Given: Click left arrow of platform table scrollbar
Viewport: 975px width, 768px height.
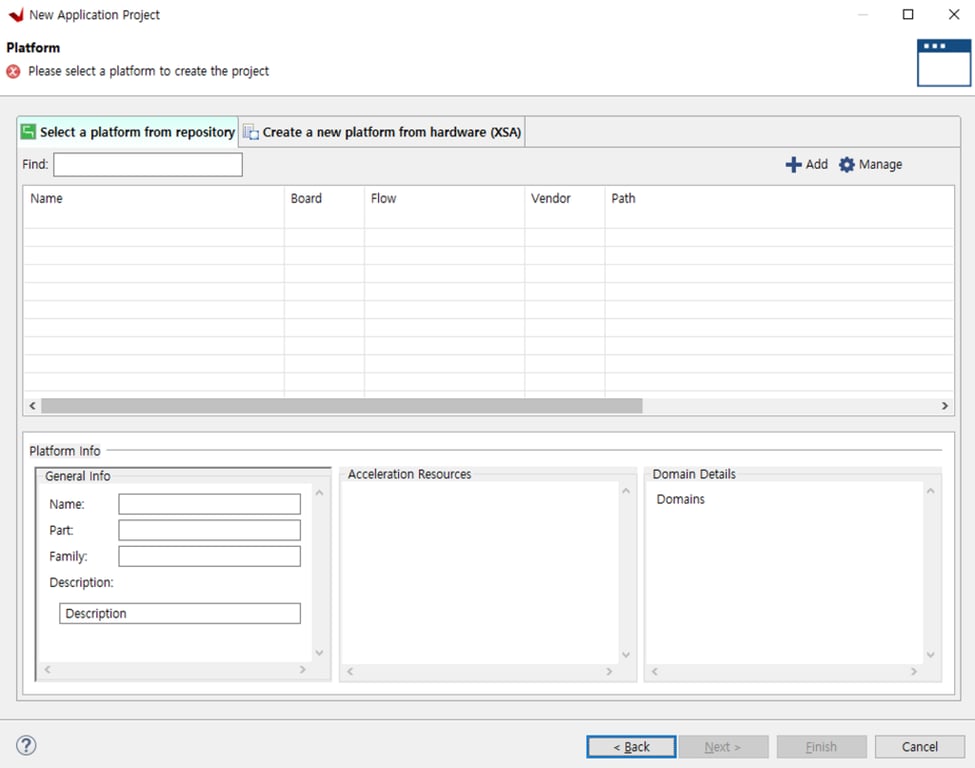Looking at the screenshot, I should pos(32,406).
